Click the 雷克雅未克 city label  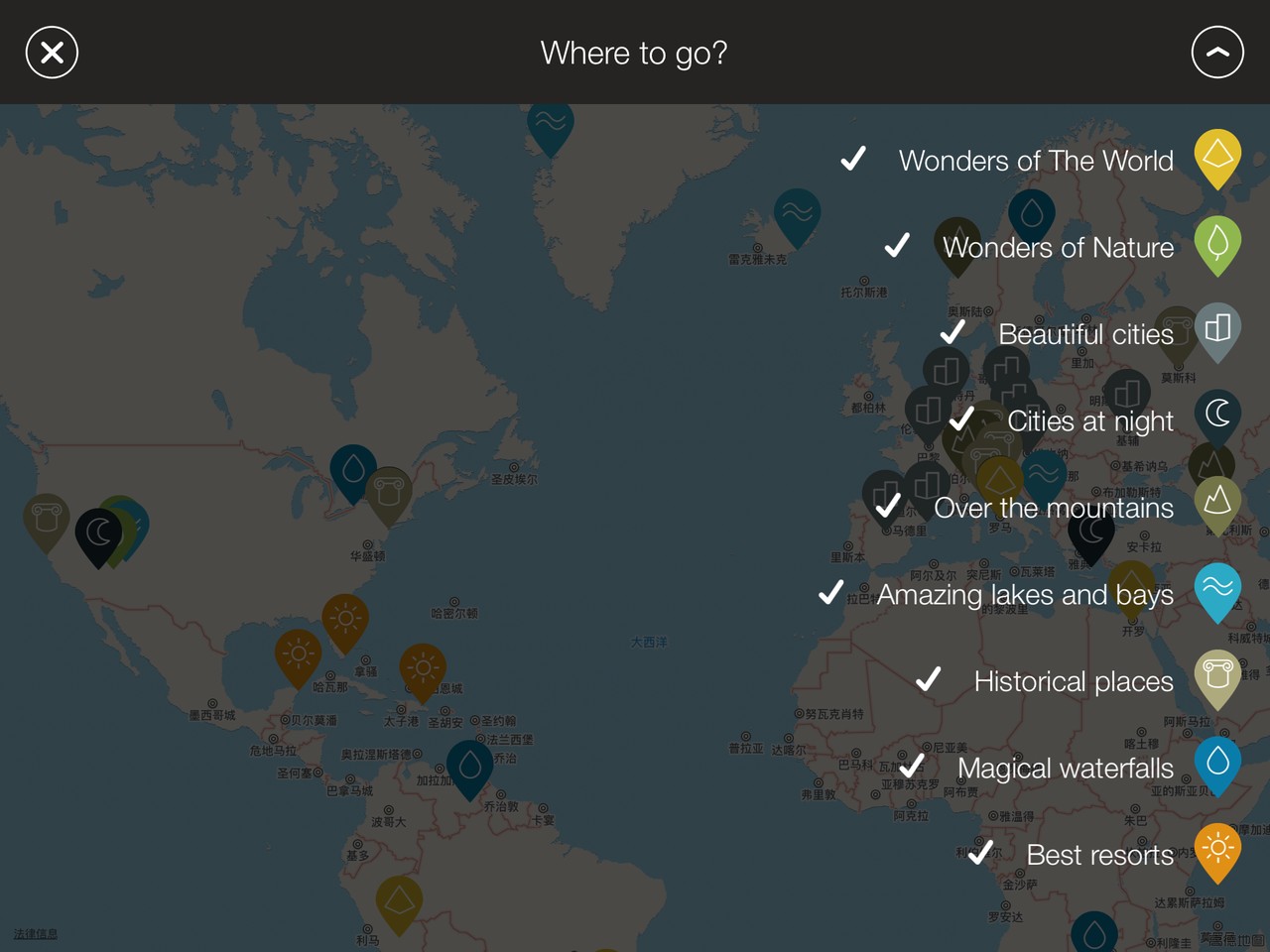[x=757, y=259]
